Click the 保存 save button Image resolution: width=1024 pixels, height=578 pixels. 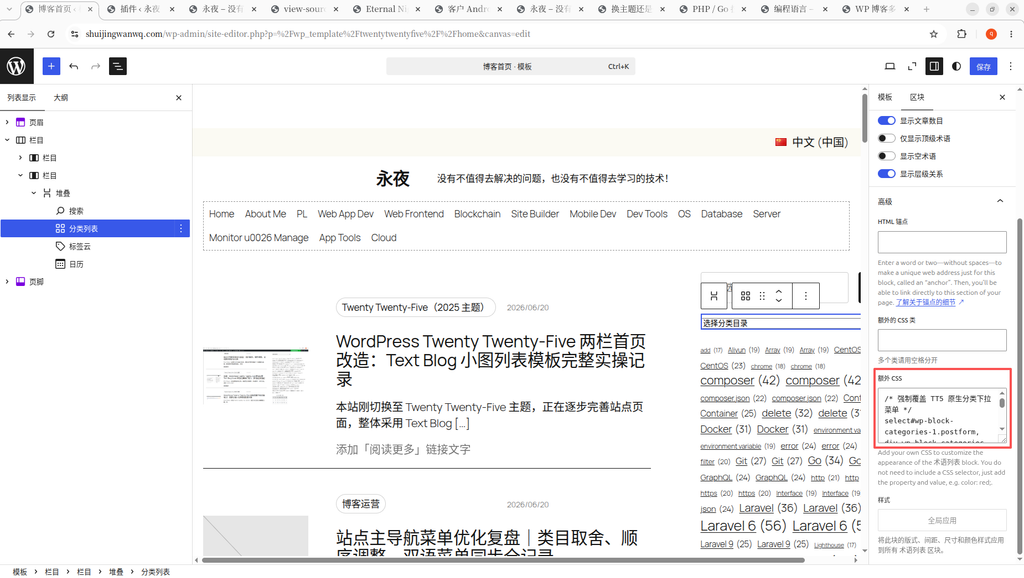(984, 66)
